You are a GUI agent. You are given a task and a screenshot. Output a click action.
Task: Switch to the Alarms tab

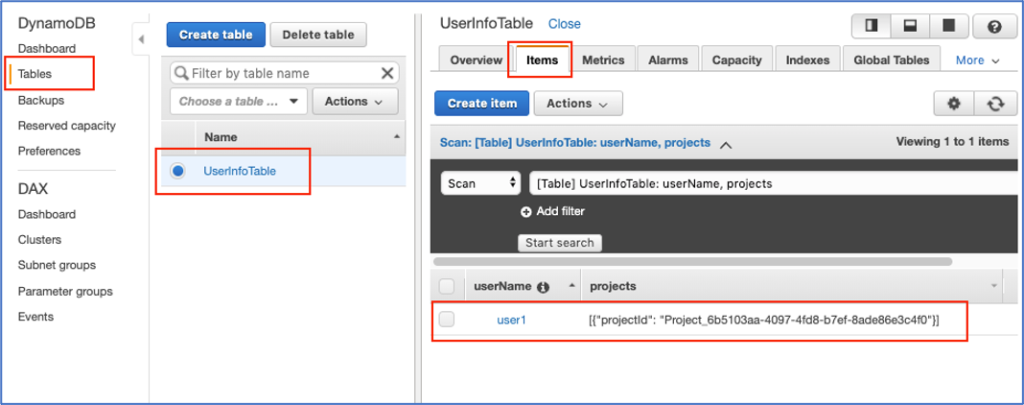(668, 60)
